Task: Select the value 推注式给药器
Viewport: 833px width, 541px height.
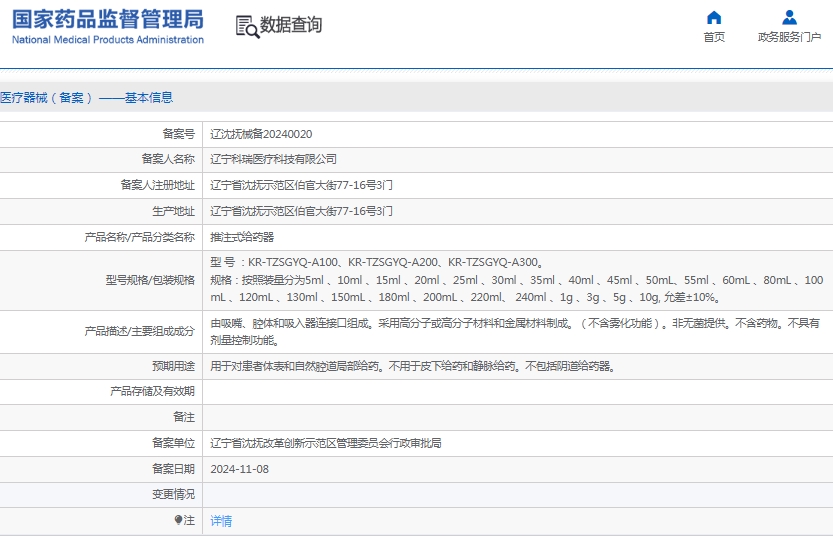Action: (x=242, y=237)
